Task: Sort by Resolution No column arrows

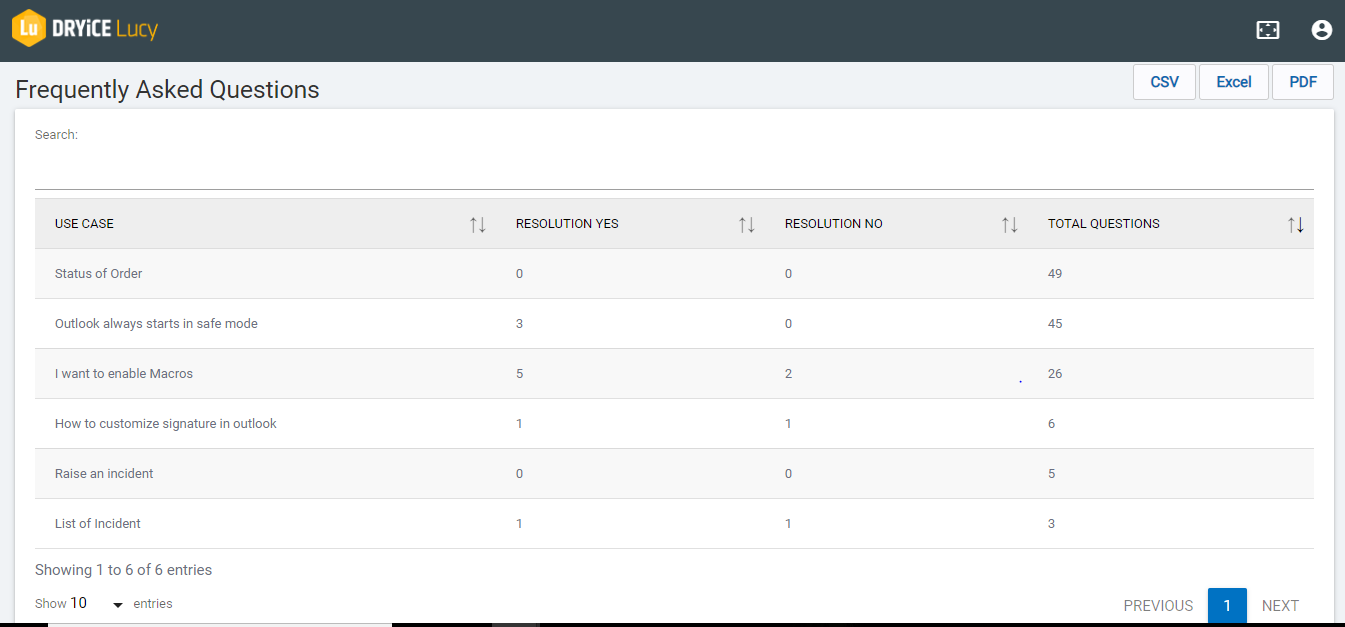Action: (1009, 224)
